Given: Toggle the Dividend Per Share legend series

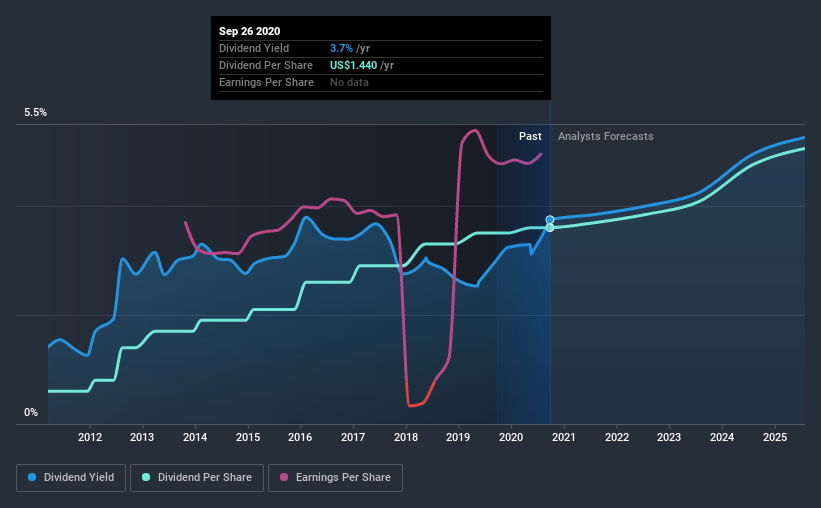Looking at the screenshot, I should pos(197,478).
